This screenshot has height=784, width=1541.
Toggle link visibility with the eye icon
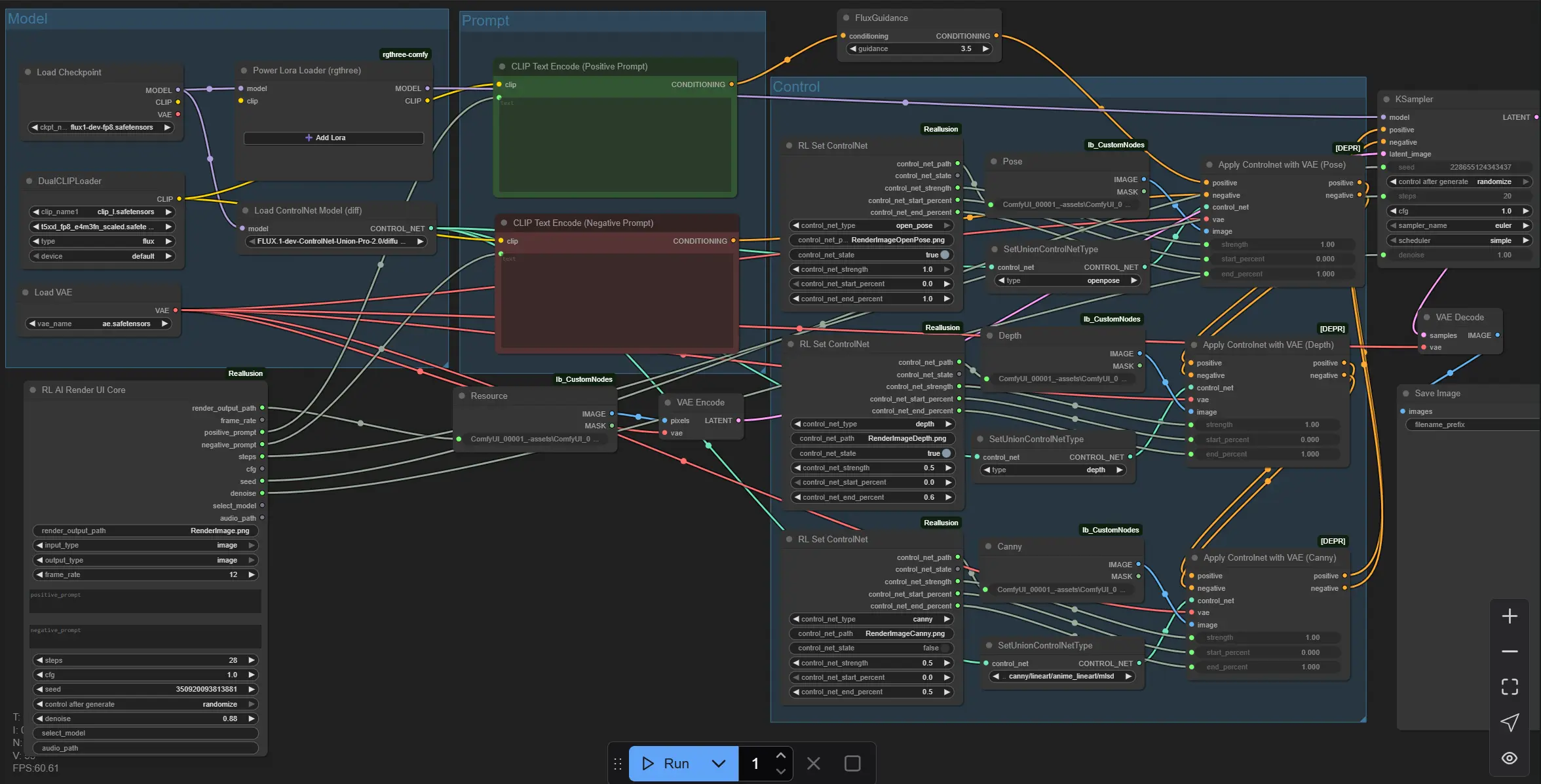1510,758
